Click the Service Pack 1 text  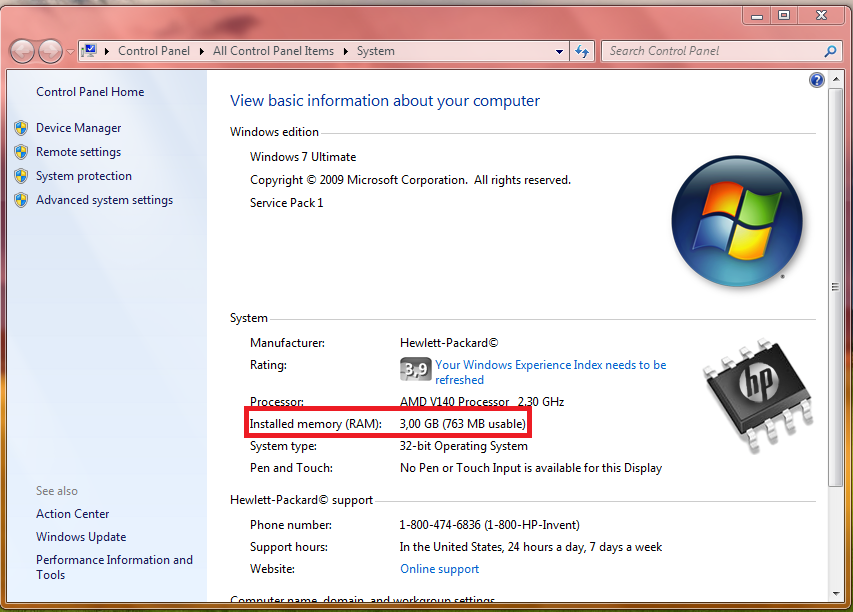point(287,203)
